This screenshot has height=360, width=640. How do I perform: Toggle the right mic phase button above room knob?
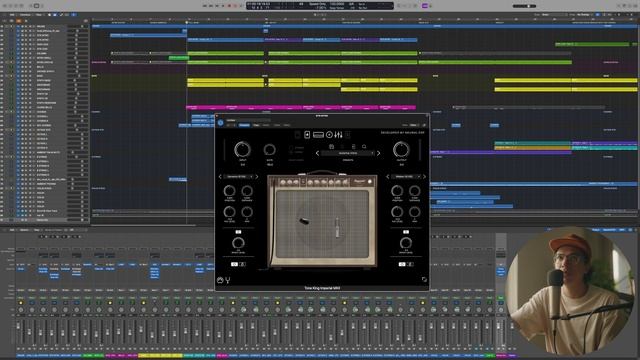406,232
